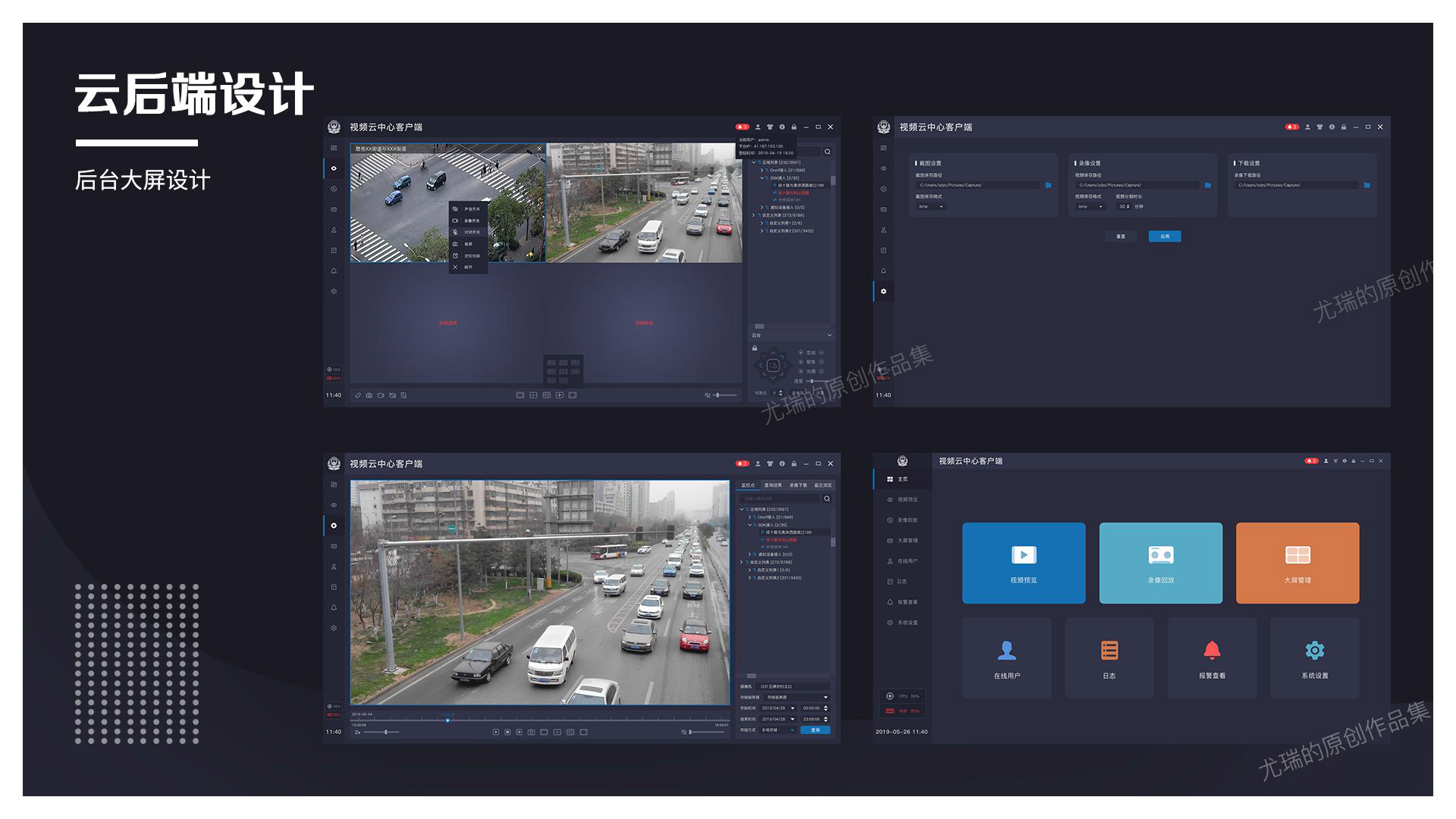The width and height of the screenshot is (1456, 819).
Task: Click the info icon in settings window title bar
Action: point(1332,127)
